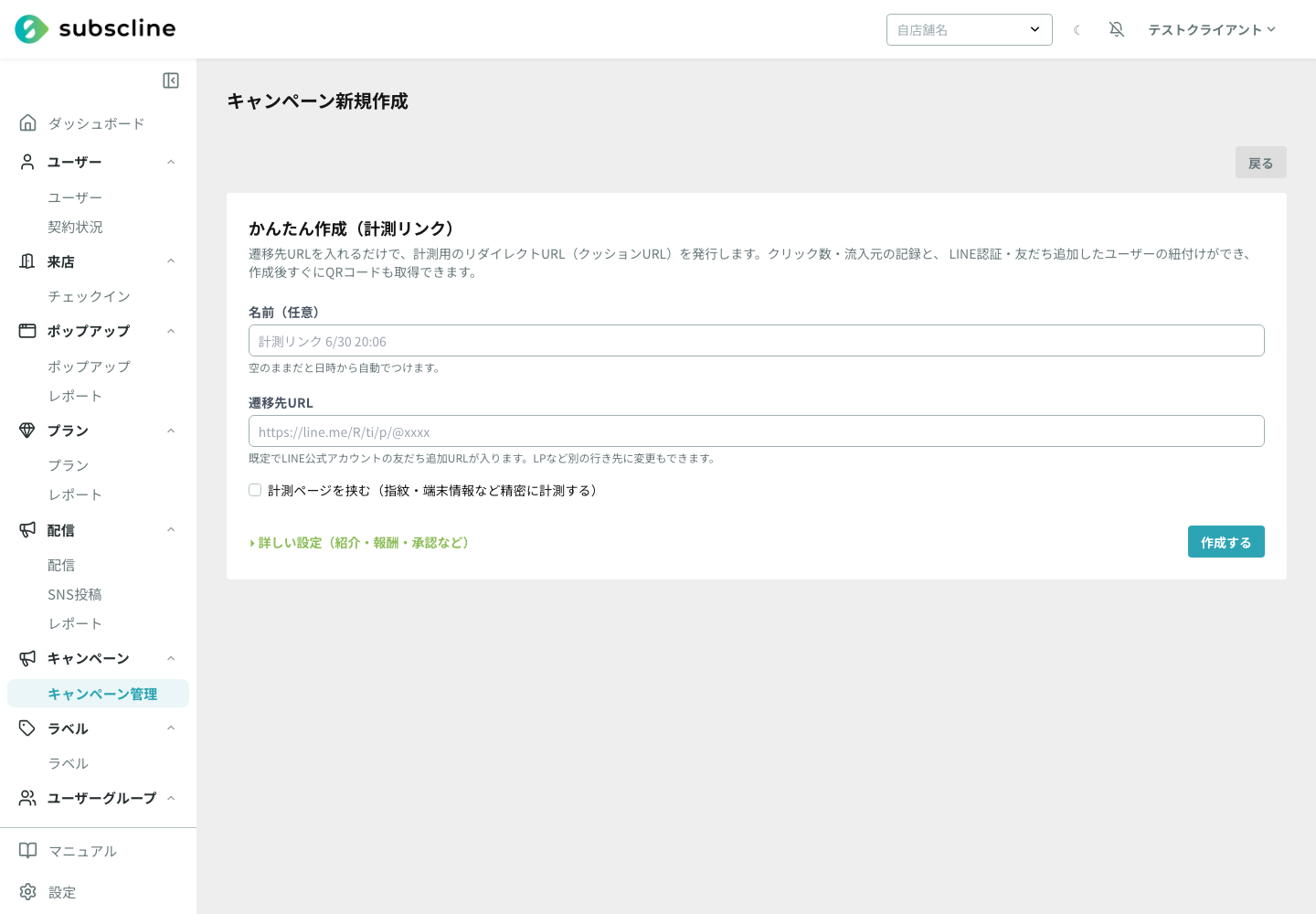Collapse the ポップアップ section chevron

[171, 331]
